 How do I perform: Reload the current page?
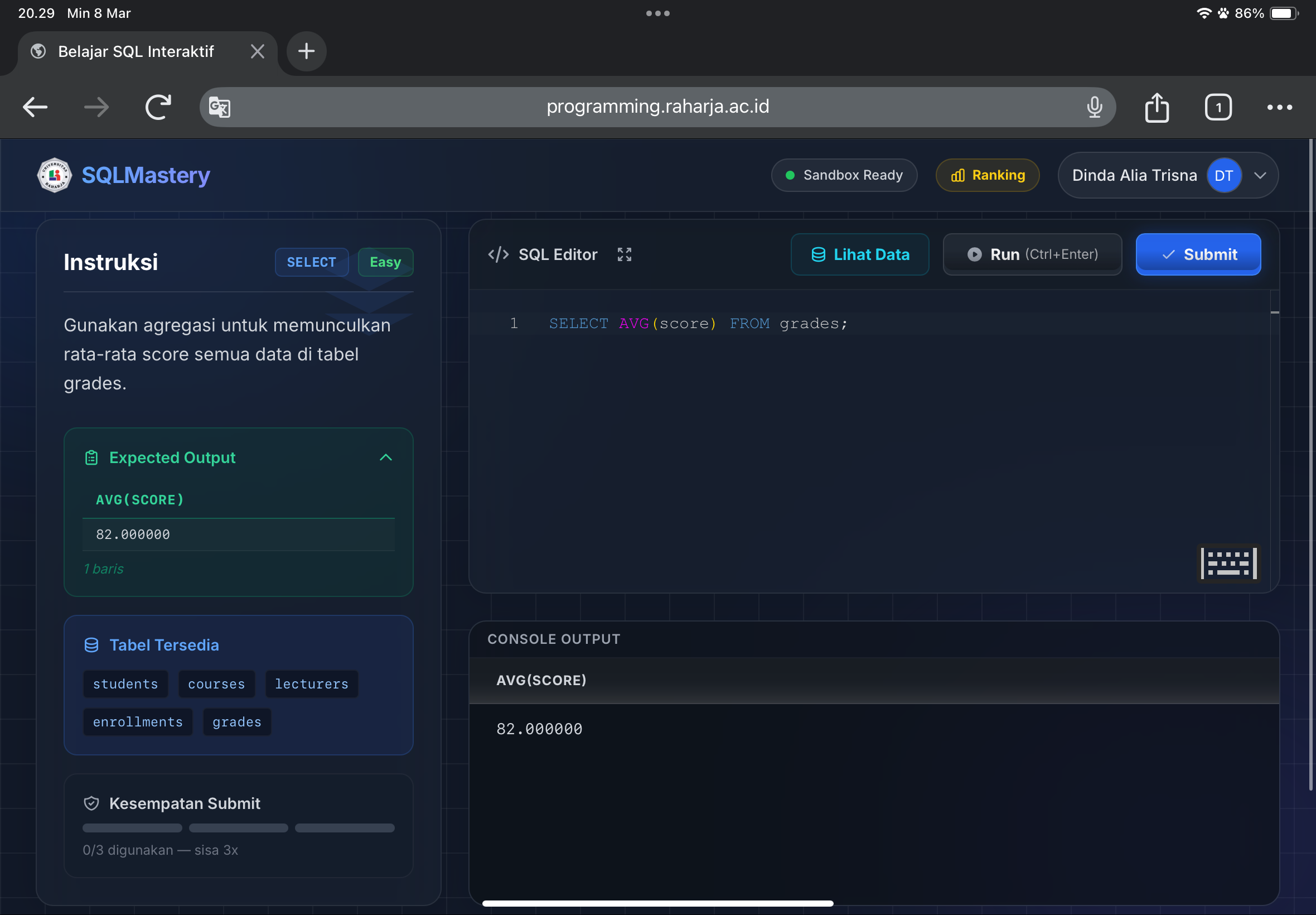(158, 107)
